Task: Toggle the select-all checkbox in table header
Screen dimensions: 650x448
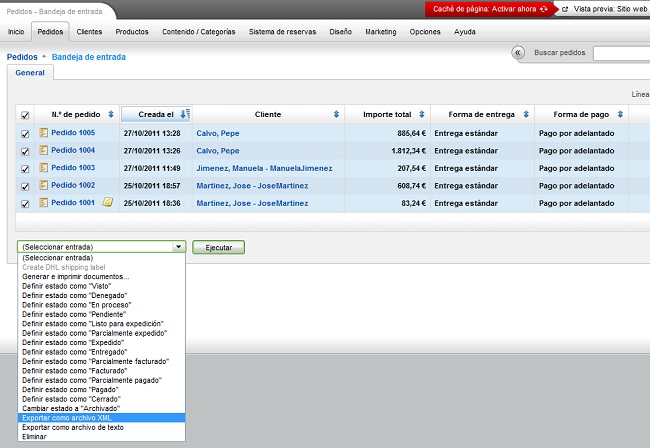Action: (25, 115)
